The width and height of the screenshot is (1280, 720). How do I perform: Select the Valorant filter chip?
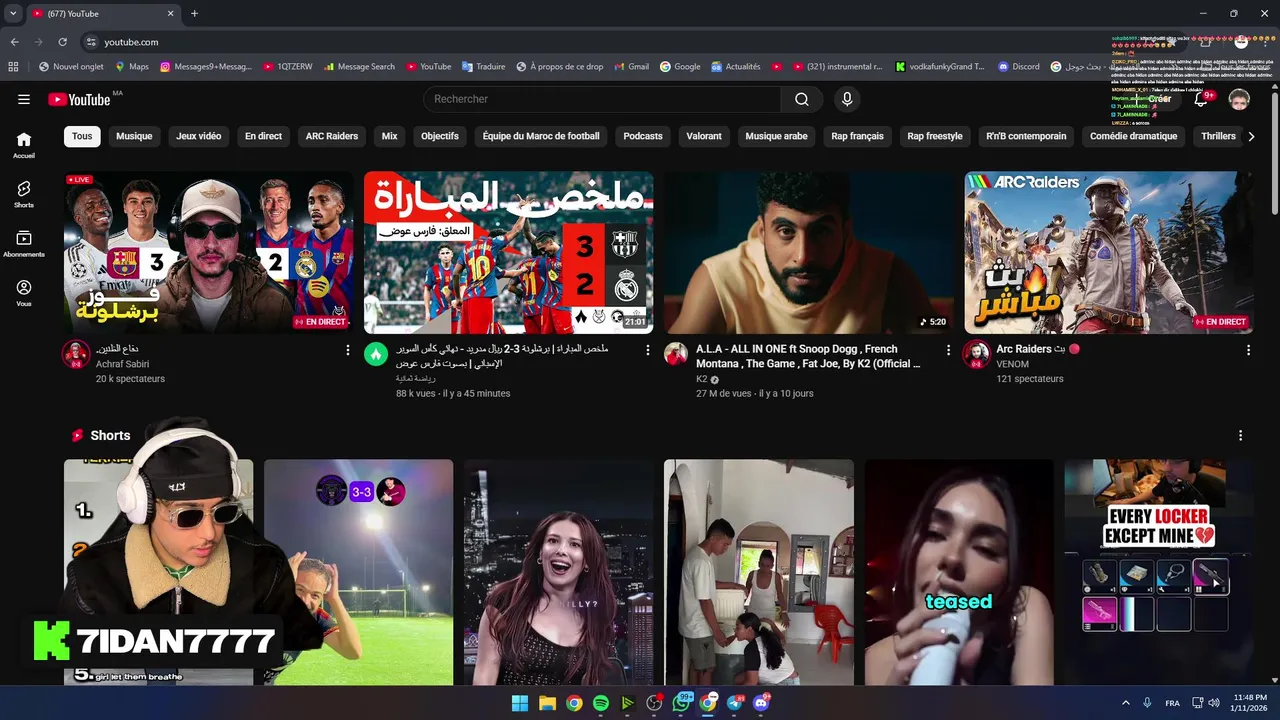coord(704,136)
